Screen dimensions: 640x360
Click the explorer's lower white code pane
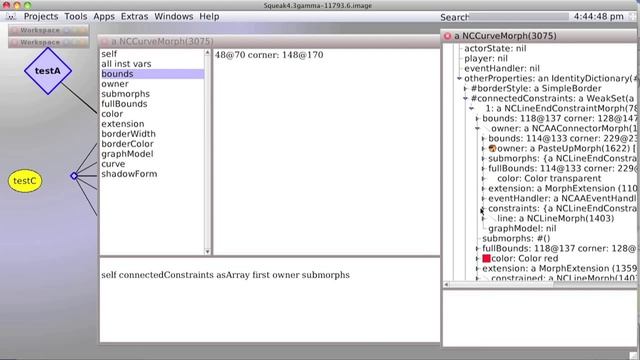(540, 318)
